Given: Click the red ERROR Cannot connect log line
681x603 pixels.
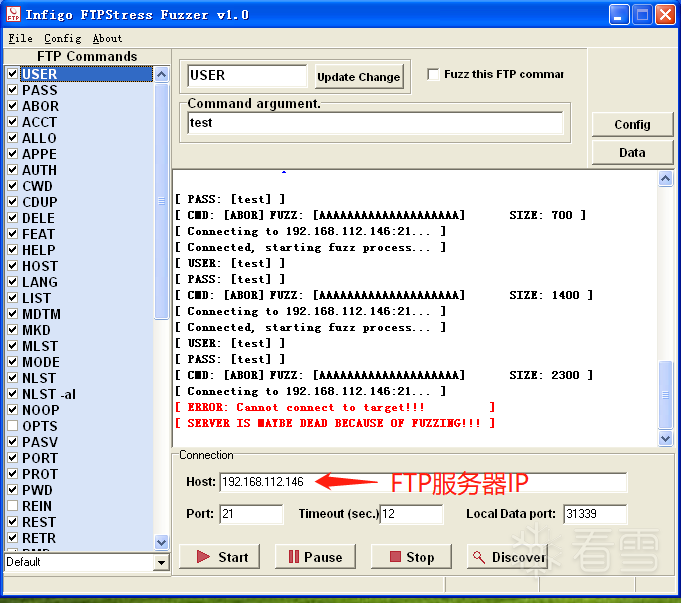Looking at the screenshot, I should [x=335, y=407].
